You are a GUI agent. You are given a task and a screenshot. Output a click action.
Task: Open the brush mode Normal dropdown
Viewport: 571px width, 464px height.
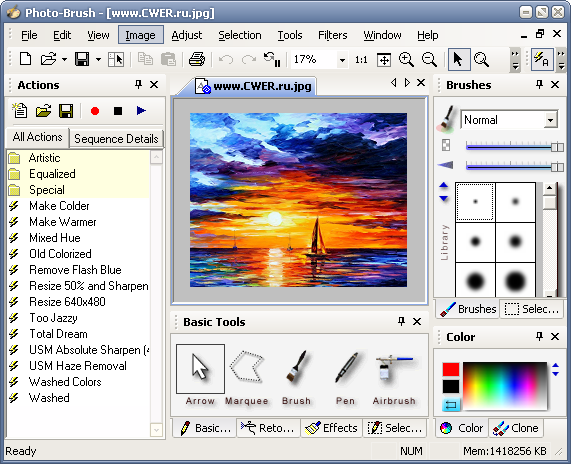[x=551, y=120]
